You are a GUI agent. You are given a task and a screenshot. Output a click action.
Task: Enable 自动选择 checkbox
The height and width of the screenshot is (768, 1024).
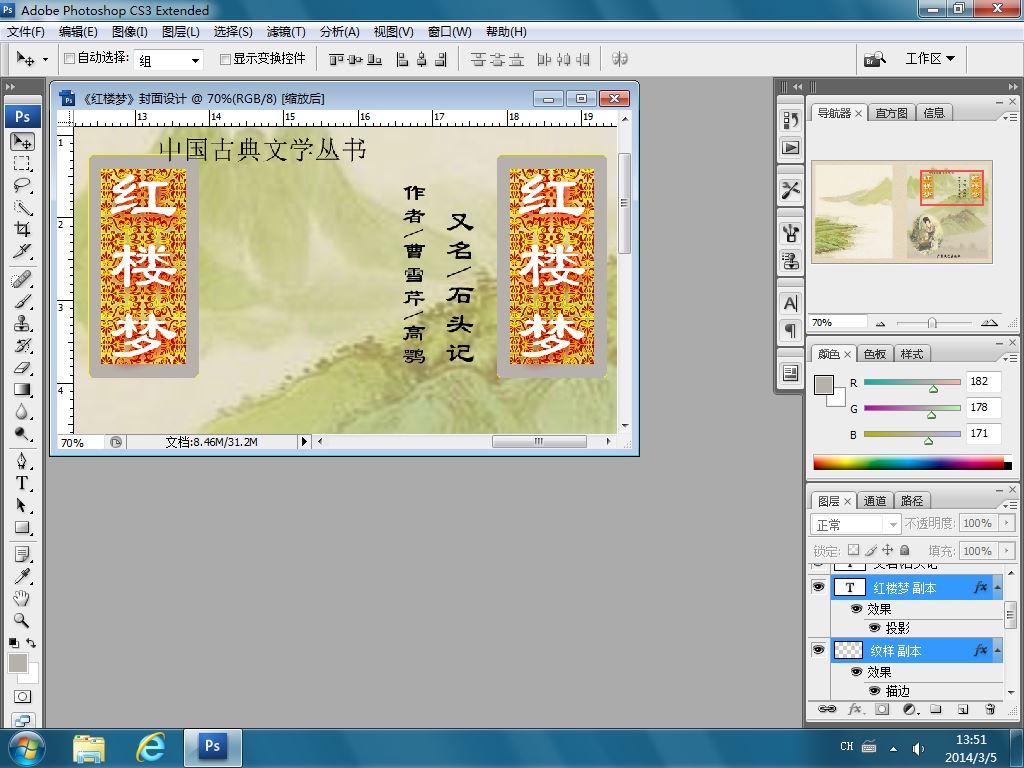click(69, 59)
